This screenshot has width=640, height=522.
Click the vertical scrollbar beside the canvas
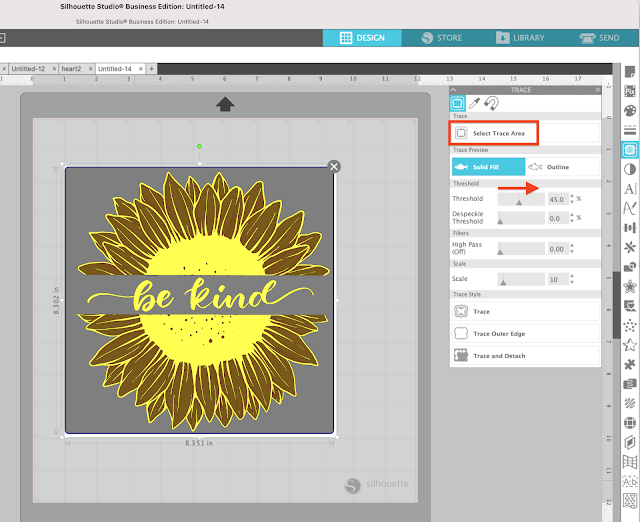617,305
